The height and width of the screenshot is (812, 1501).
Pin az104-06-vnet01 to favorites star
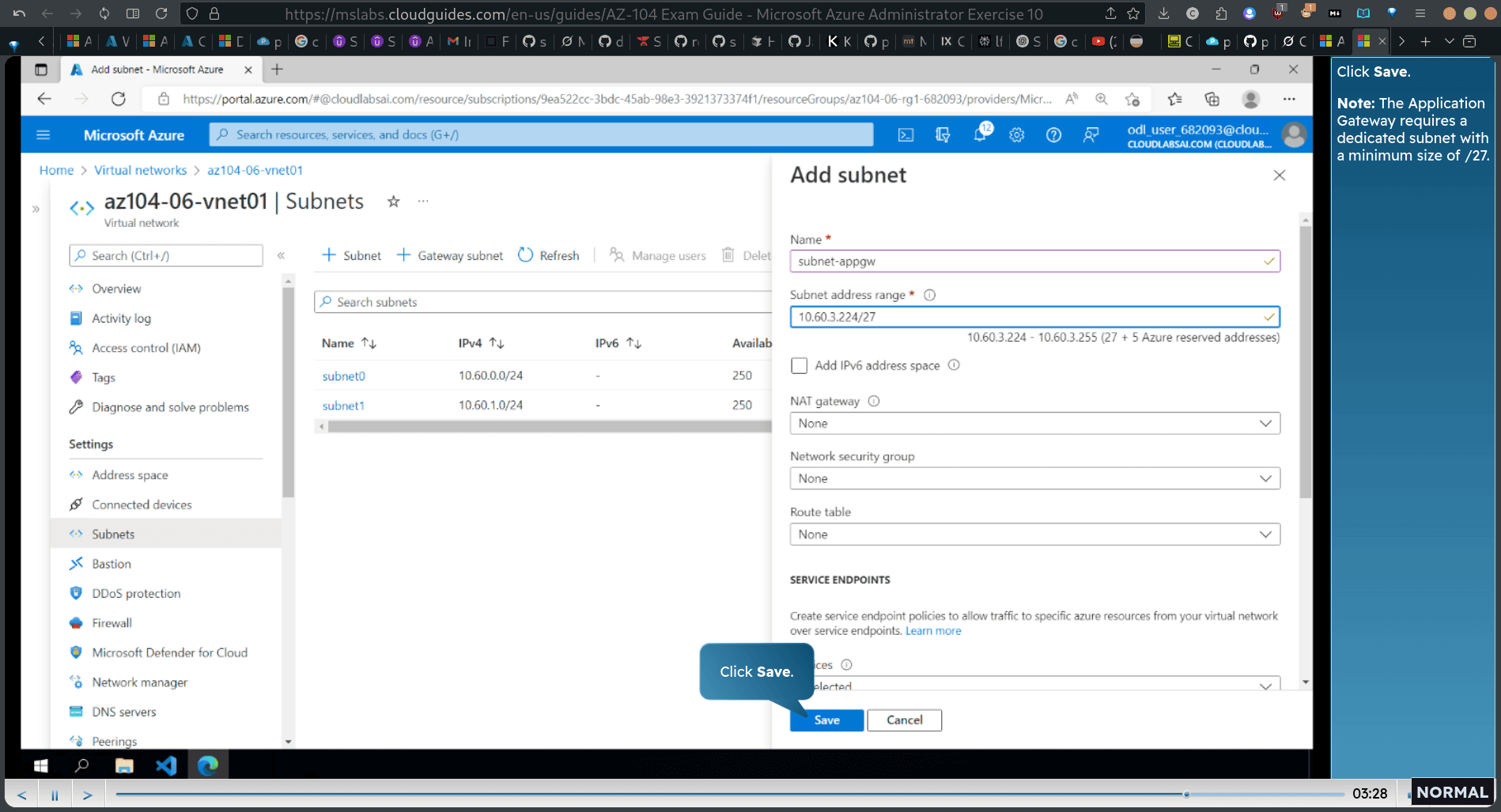(393, 202)
